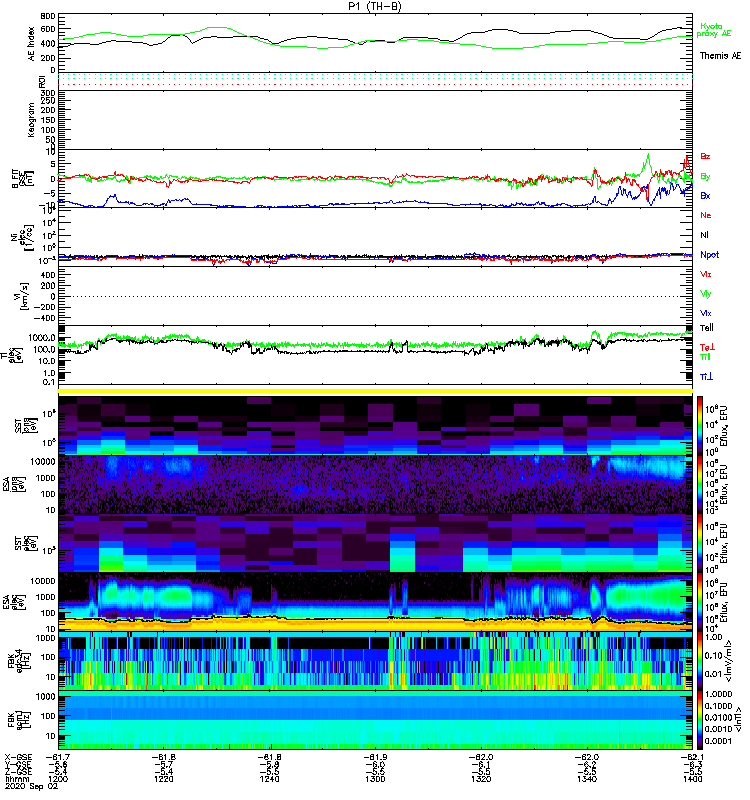The height and width of the screenshot is (800, 750).
Task: Click the 'hhmm' row label
Action: [x=17, y=779]
